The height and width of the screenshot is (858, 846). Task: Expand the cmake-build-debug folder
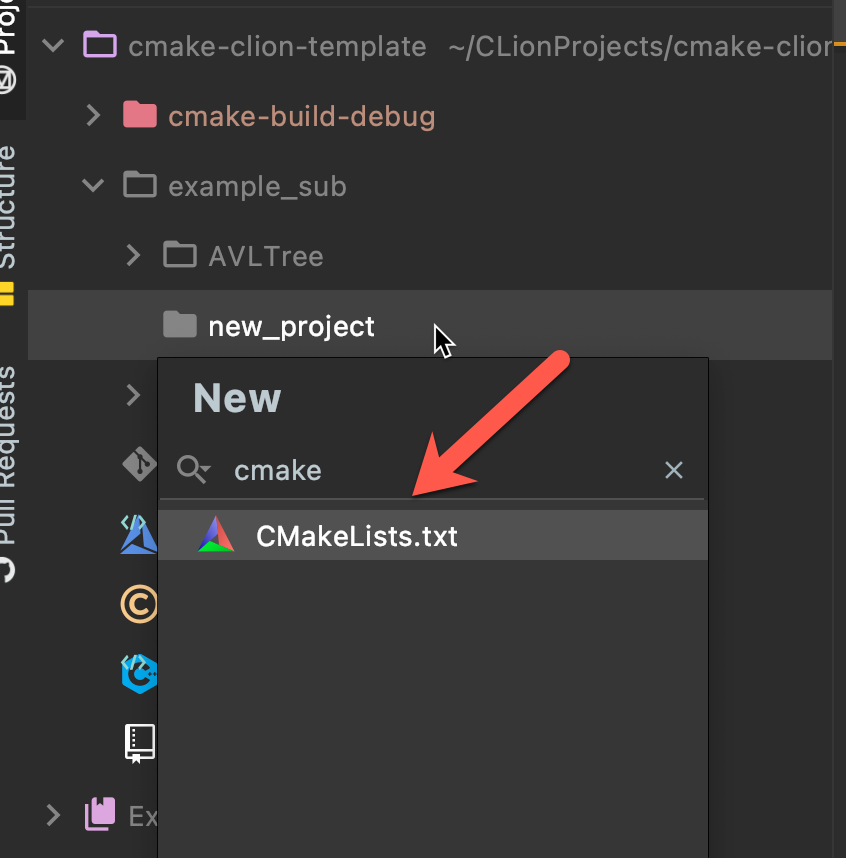[x=94, y=115]
